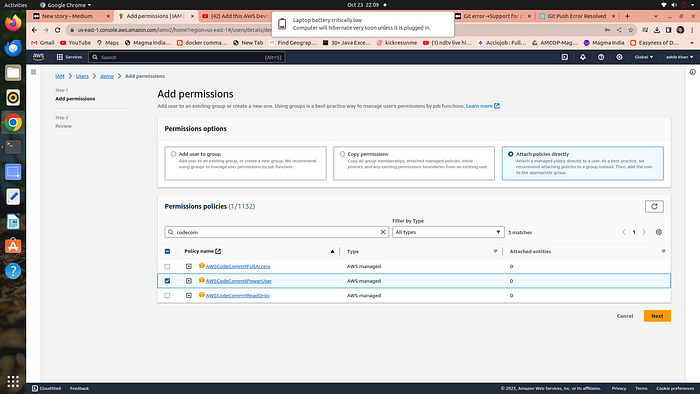
Task: Share this page from the address bar
Action: (619, 30)
